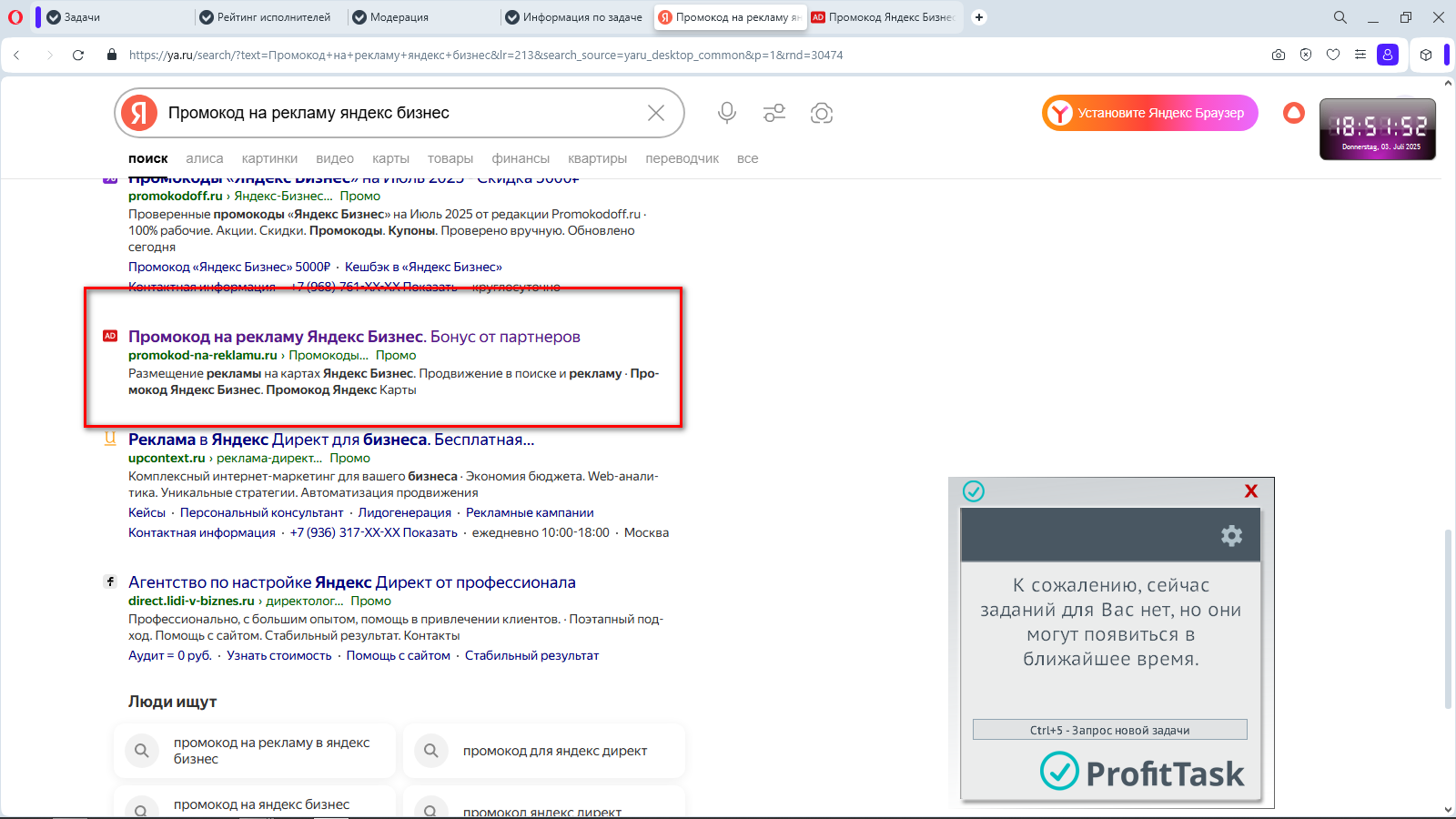Close the ProfitTask panel with red X
Image resolution: width=1456 pixels, height=819 pixels.
(1251, 491)
